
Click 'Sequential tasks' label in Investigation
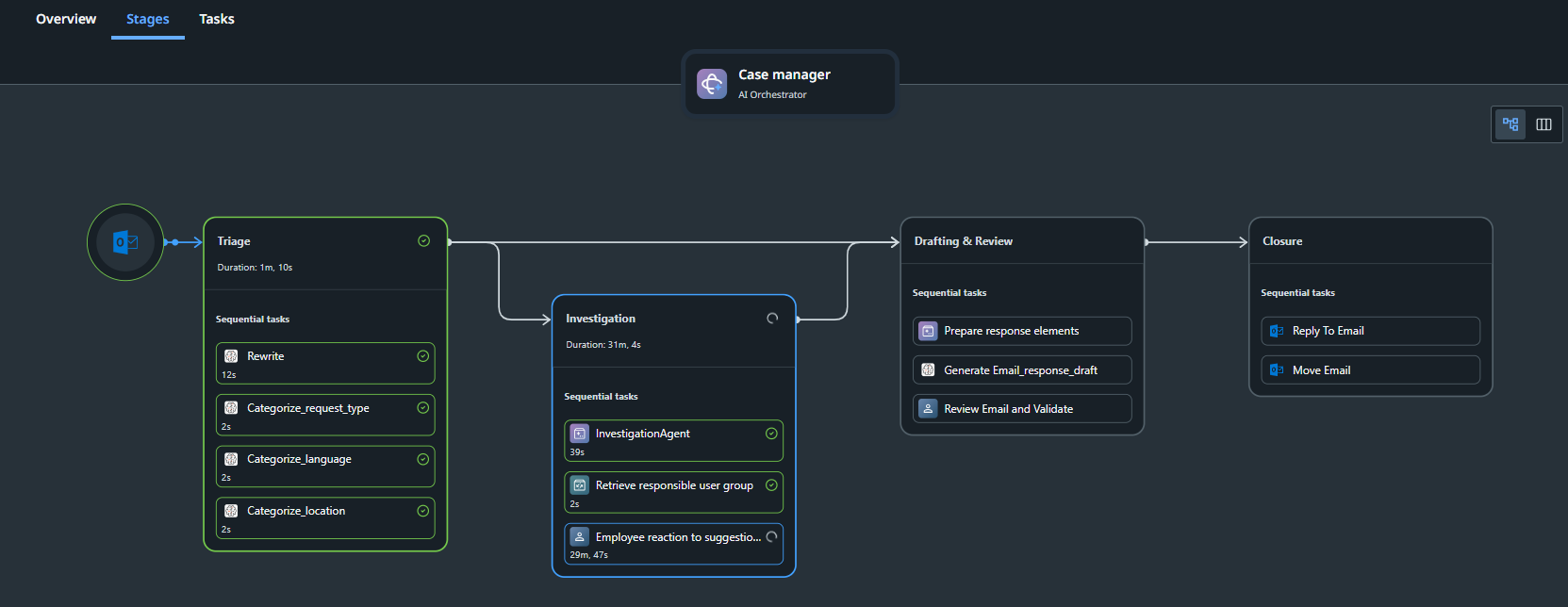[601, 397]
